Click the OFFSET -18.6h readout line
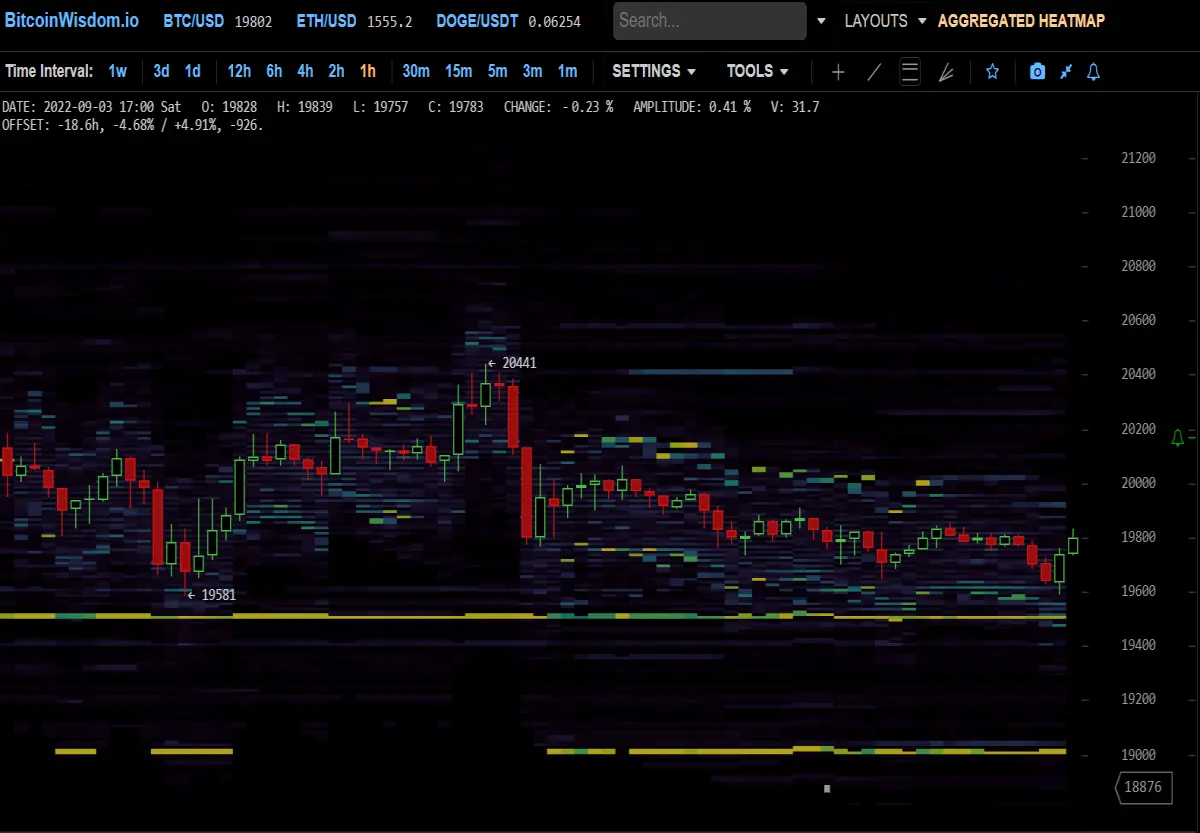The image size is (1200, 833). click(x=133, y=125)
